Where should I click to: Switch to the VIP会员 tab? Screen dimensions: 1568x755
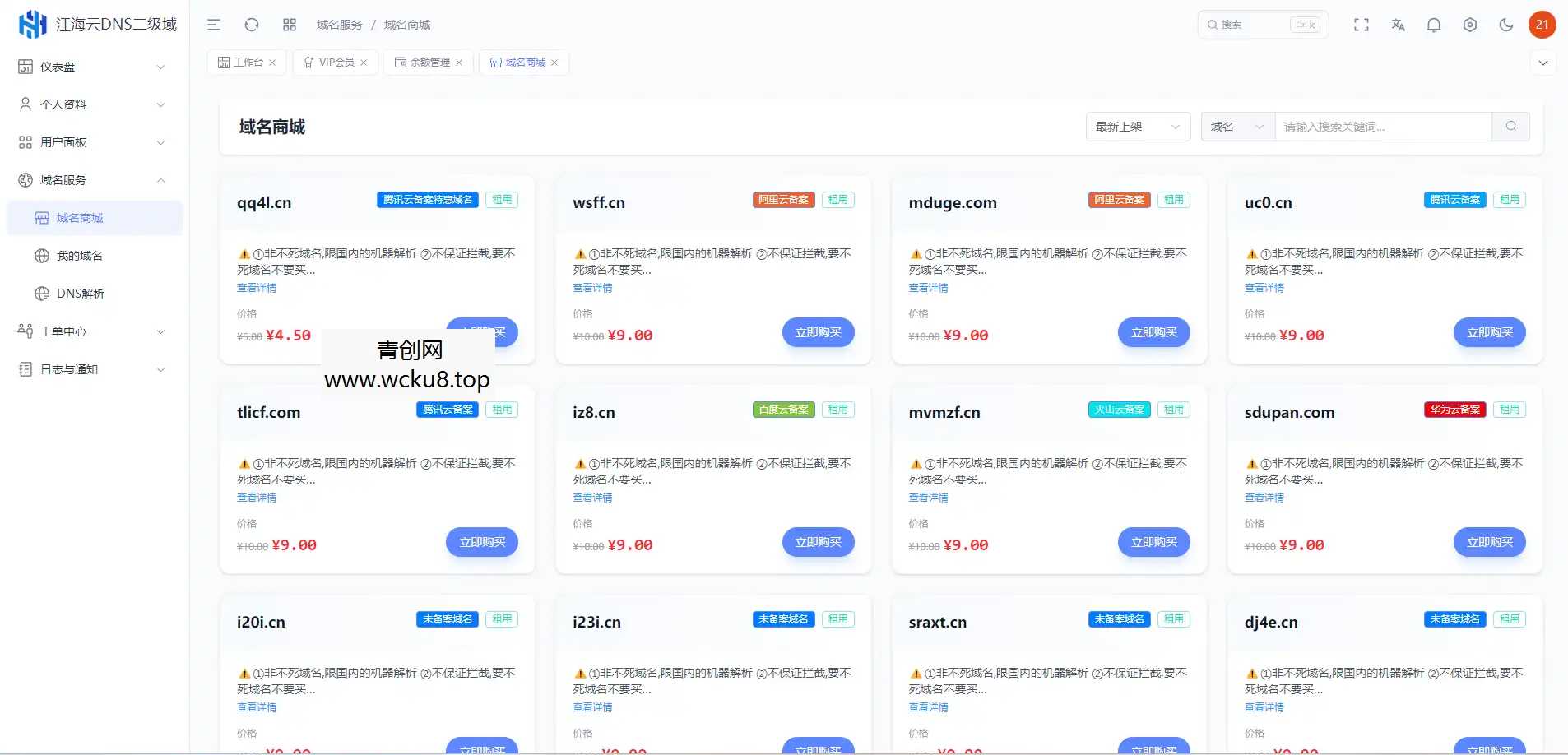click(334, 62)
